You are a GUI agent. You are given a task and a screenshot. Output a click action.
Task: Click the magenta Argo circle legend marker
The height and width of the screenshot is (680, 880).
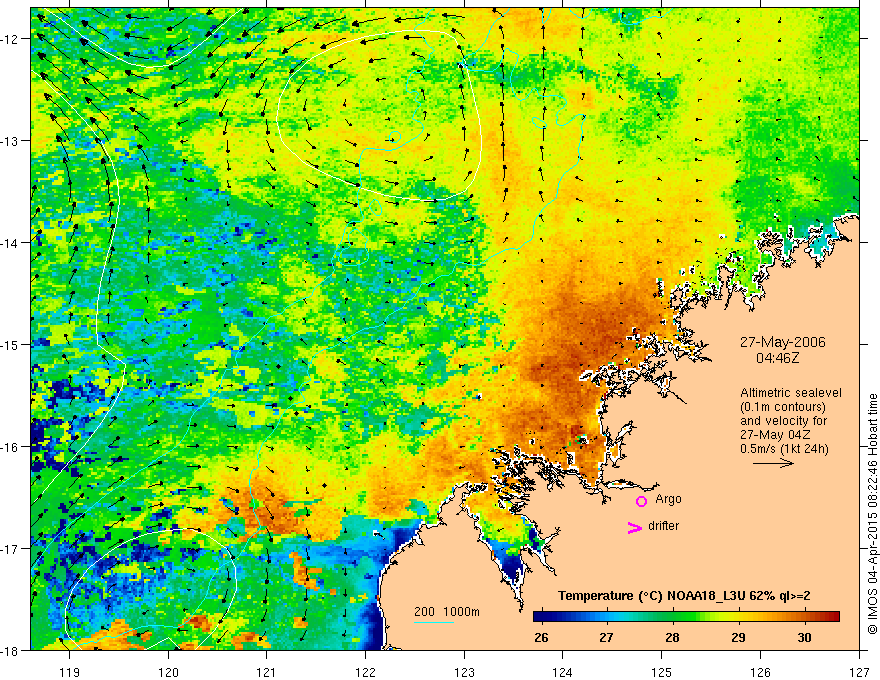[x=641, y=501]
